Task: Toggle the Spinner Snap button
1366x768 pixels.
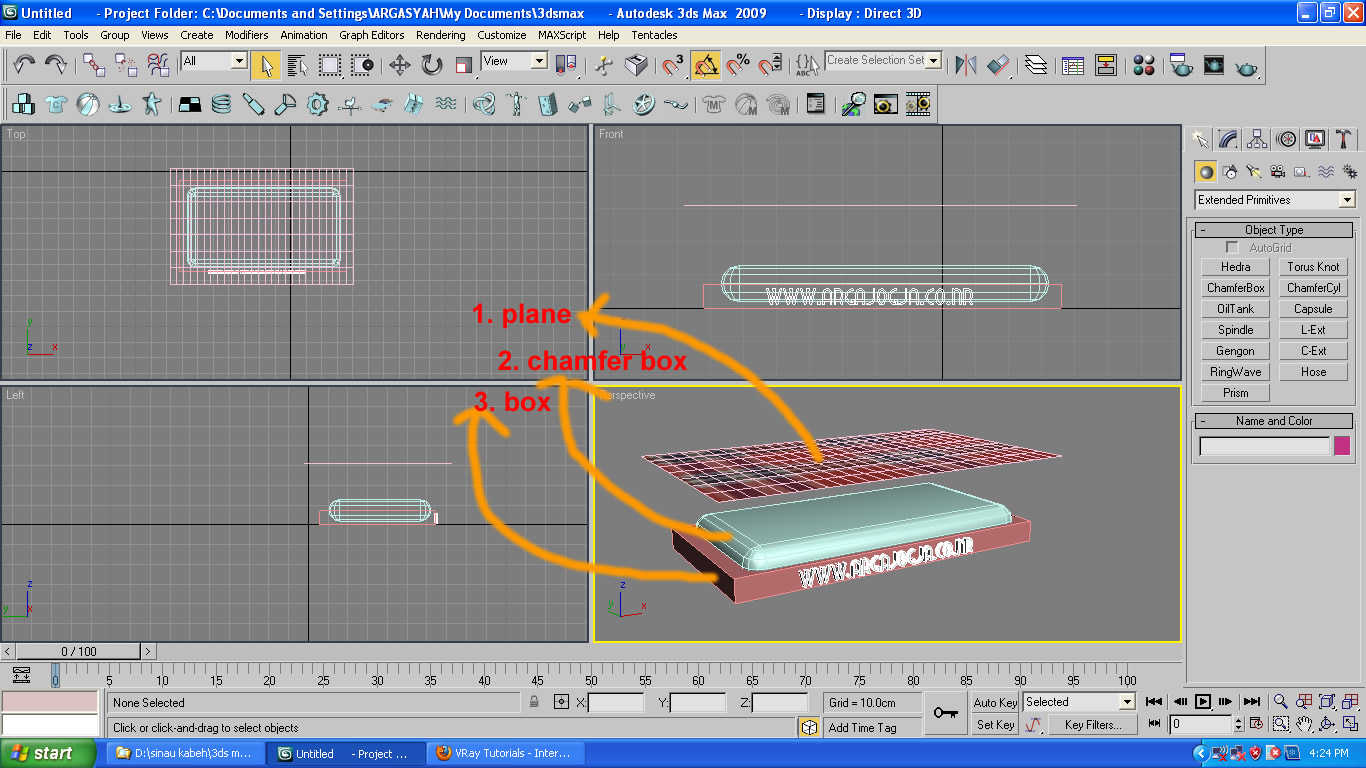Action: 770,65
